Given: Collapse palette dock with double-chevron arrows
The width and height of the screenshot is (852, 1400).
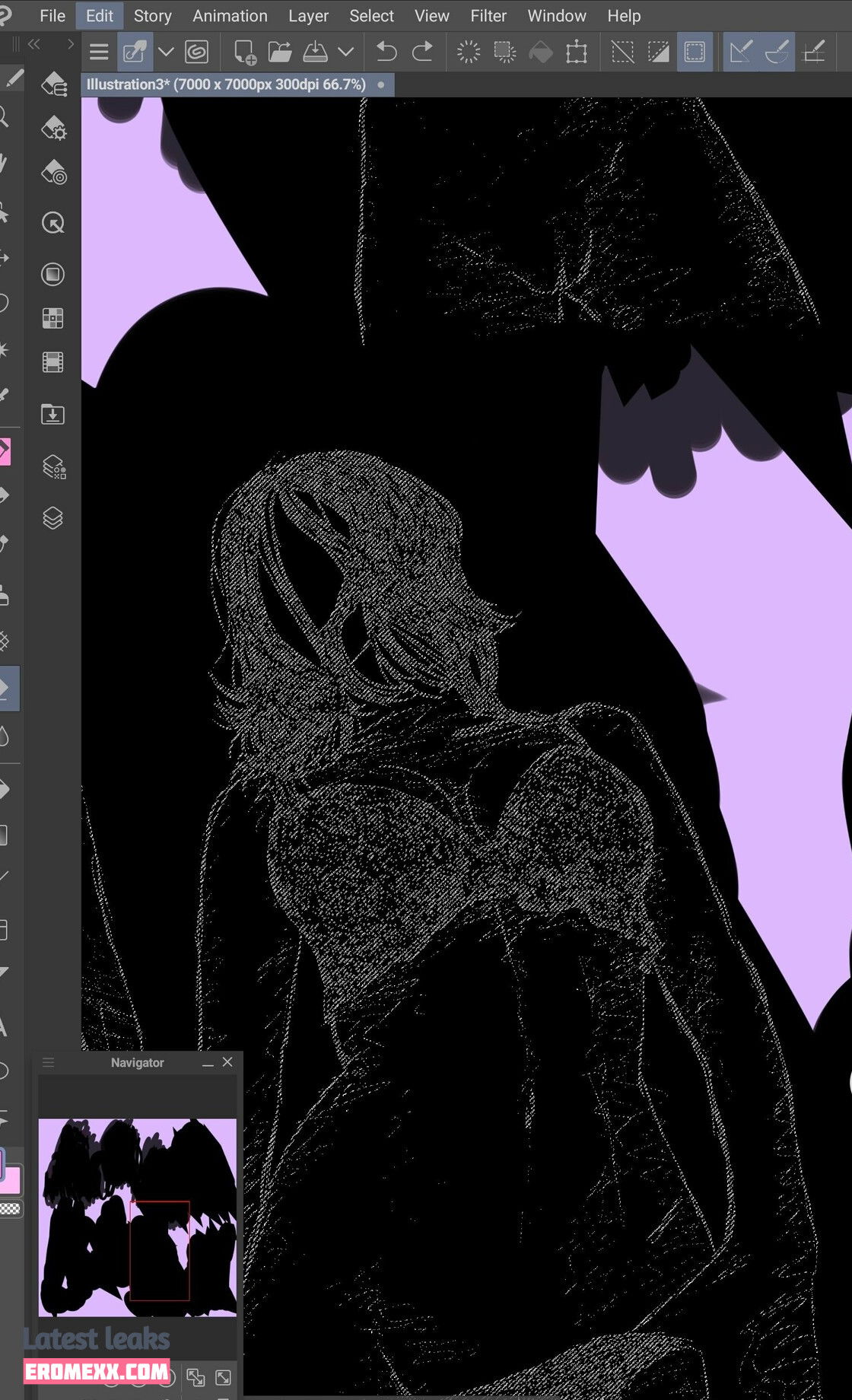Looking at the screenshot, I should (33, 44).
